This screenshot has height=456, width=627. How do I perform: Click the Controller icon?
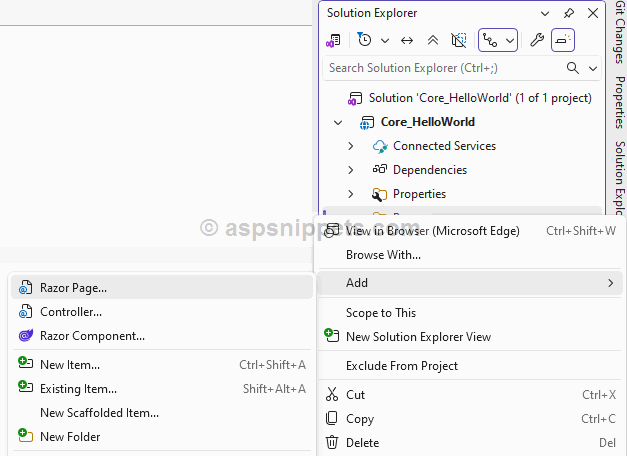[x=26, y=311]
